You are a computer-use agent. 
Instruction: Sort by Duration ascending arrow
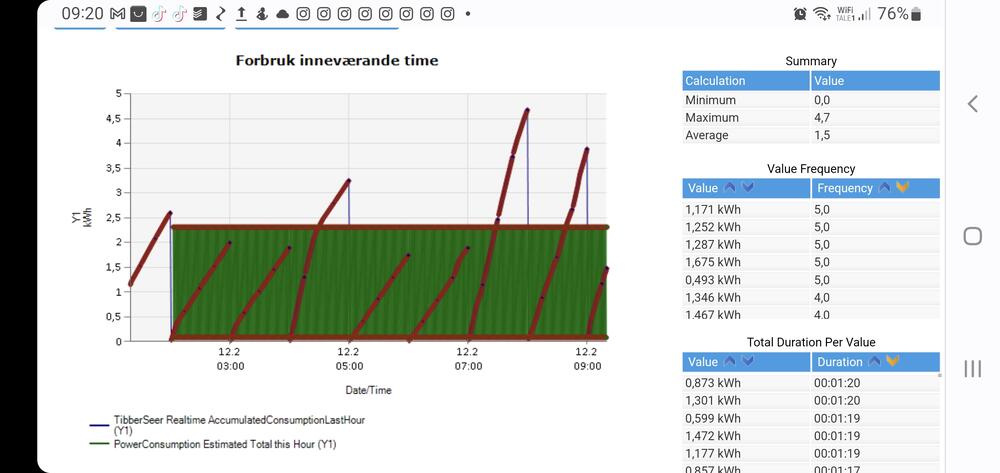pos(875,361)
